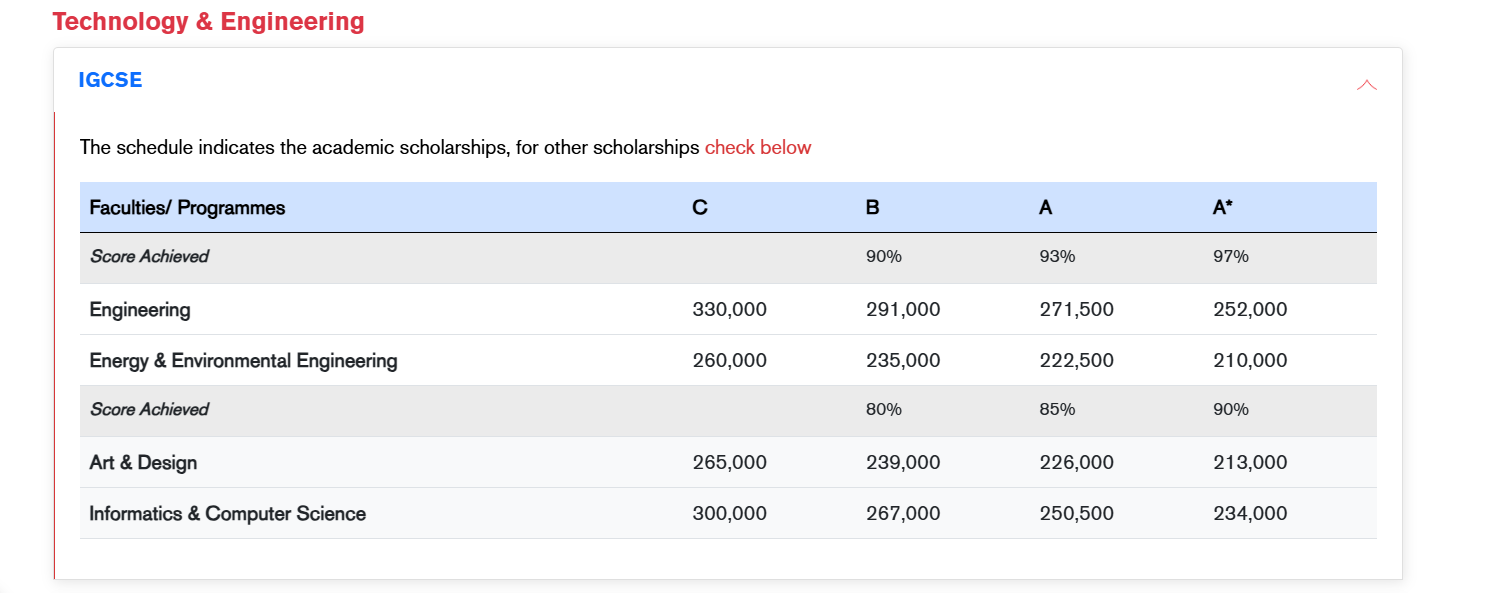This screenshot has height=593, width=1507.
Task: Click the C grade column header
Action: pos(700,208)
